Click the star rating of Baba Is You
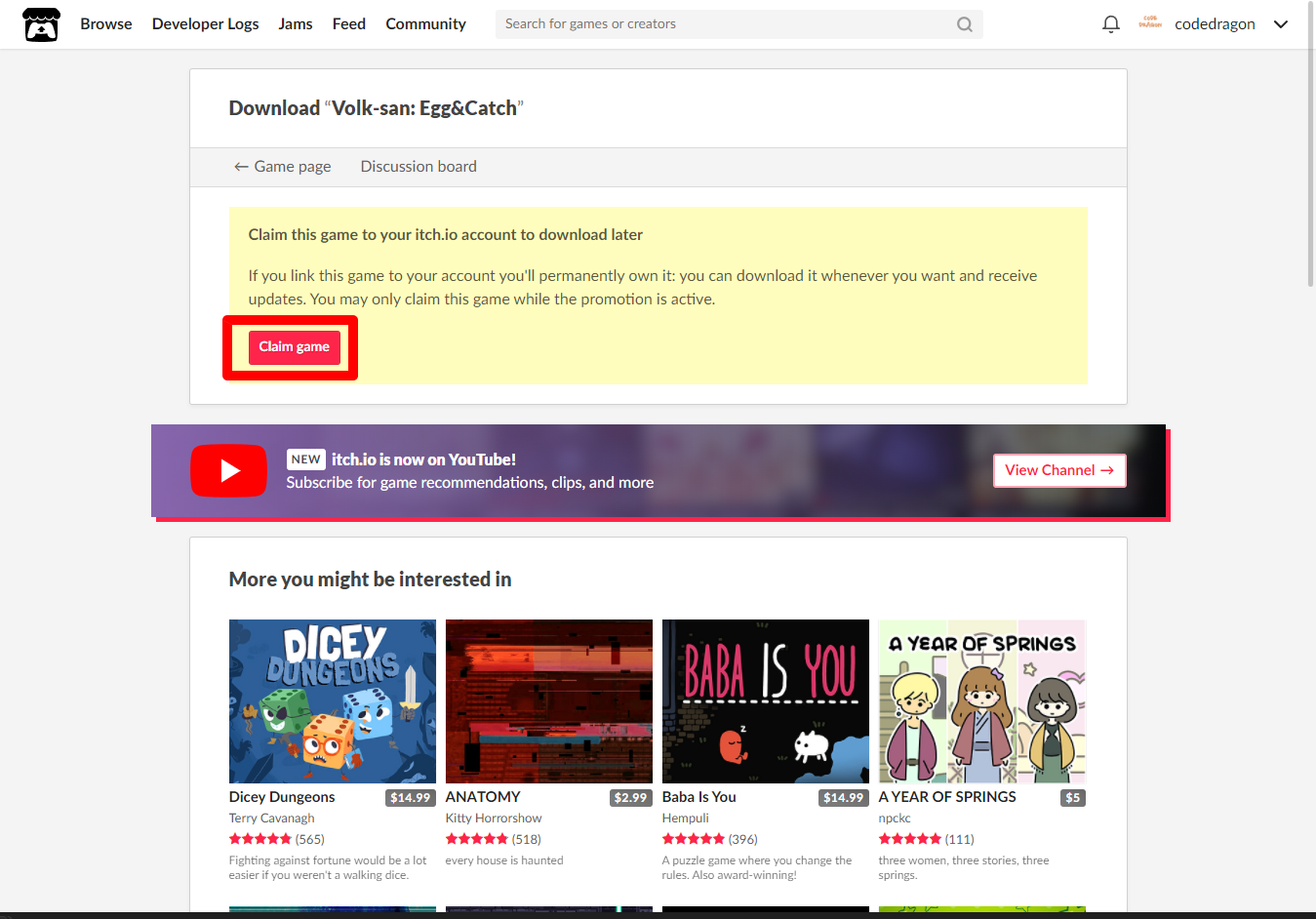The image size is (1316, 919). point(694,839)
